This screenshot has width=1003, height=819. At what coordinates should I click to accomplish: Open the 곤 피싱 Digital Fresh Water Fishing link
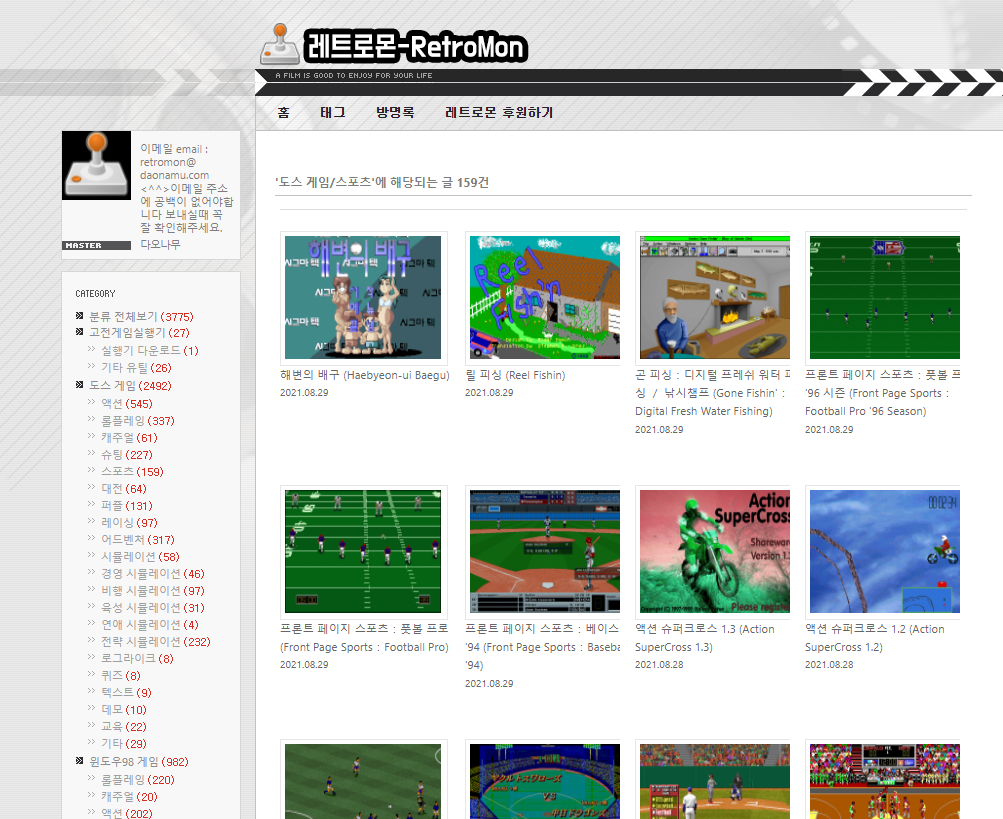713,393
